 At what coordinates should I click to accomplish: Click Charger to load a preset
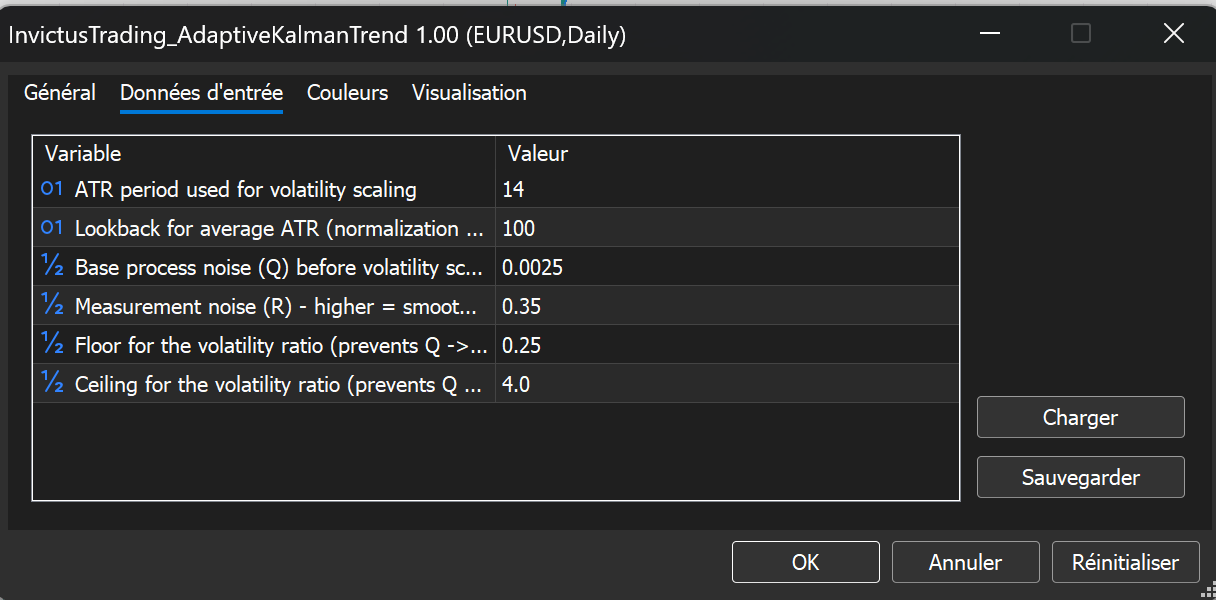point(1081,417)
